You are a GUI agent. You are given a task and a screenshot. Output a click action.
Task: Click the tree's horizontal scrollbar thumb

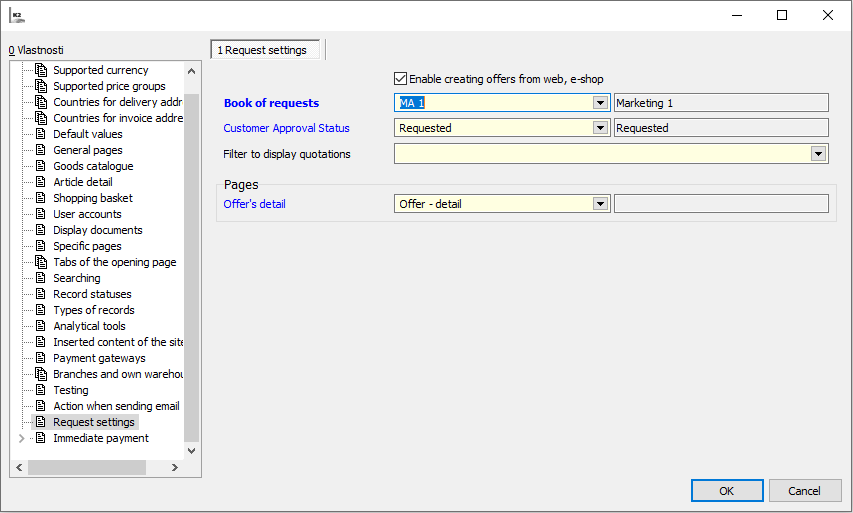pyautogui.click(x=86, y=467)
